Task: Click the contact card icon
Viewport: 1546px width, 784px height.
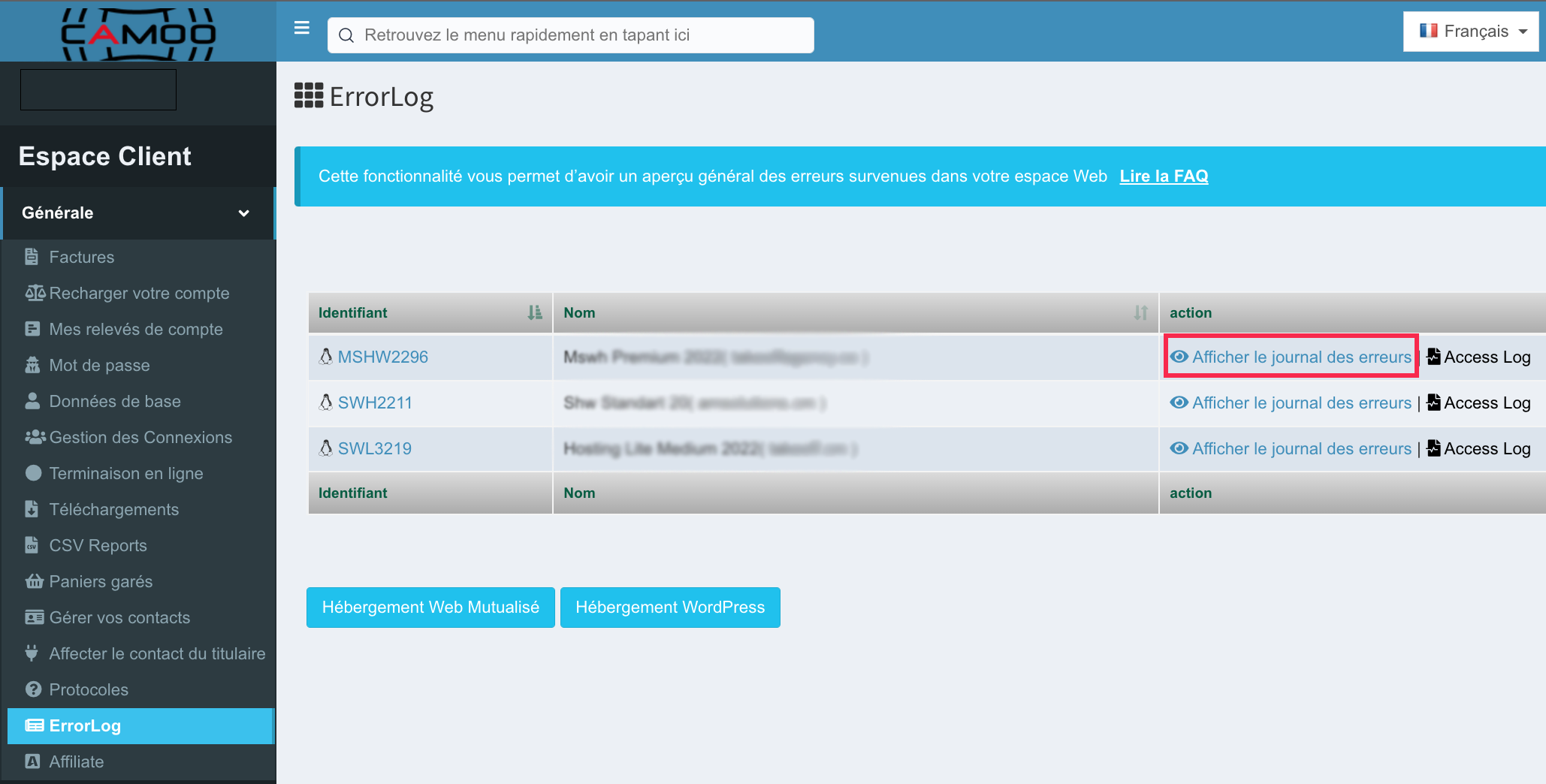Action: 35,617
